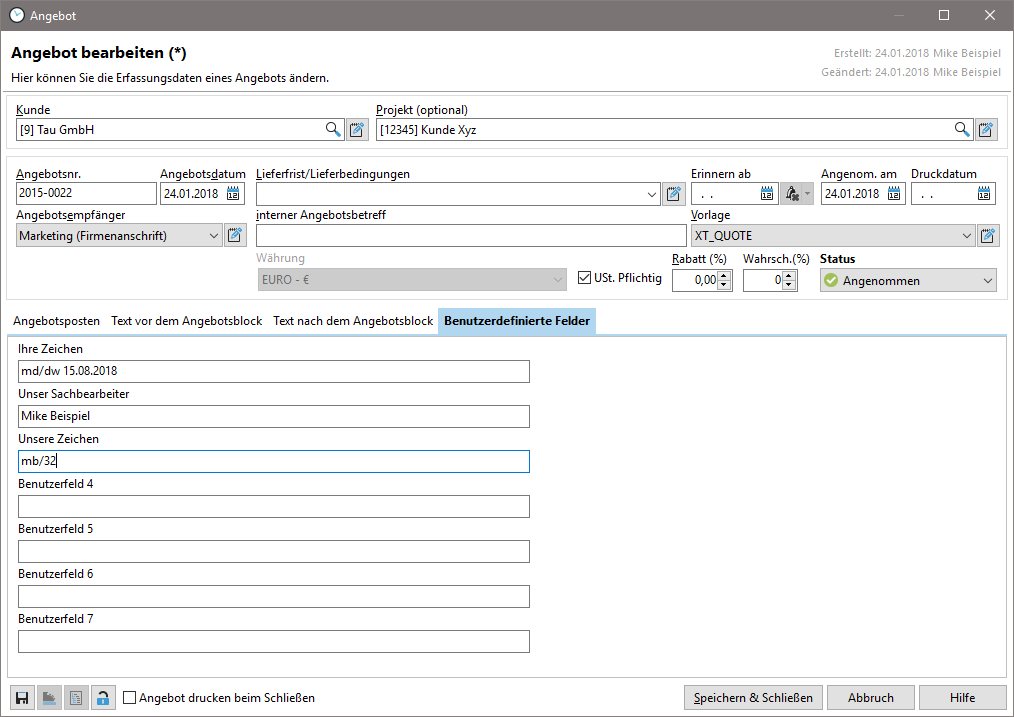1014x717 pixels.
Task: Click the reminder bell icon beside Erinnern ab
Action: click(792, 194)
